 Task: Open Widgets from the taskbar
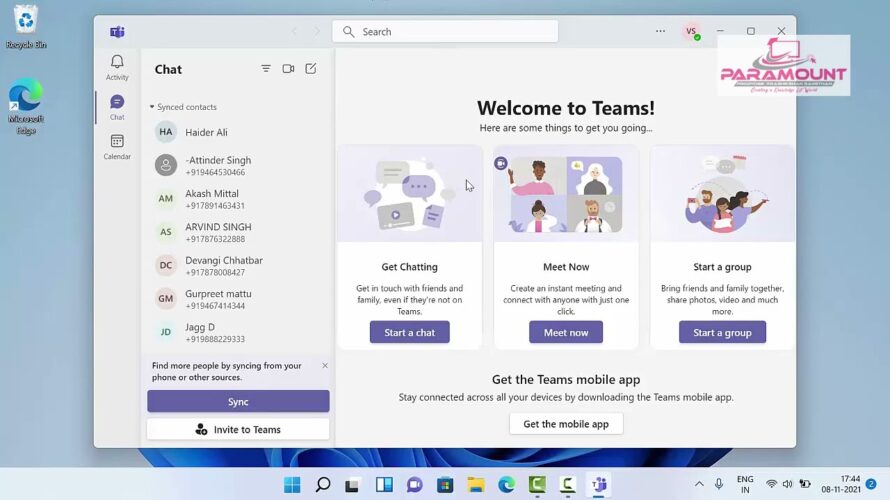[384, 484]
